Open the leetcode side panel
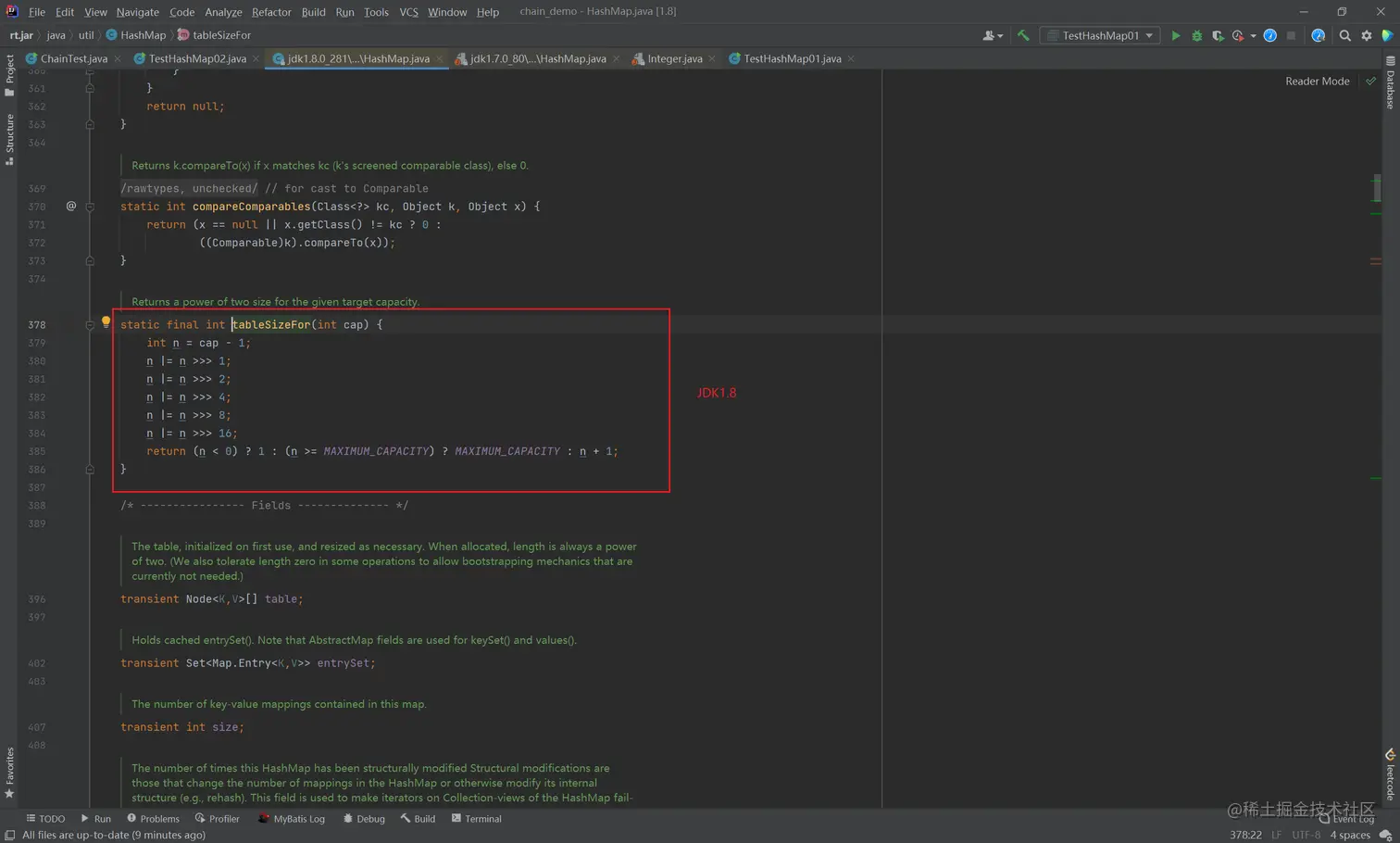The height and width of the screenshot is (843, 1400). (x=1391, y=774)
